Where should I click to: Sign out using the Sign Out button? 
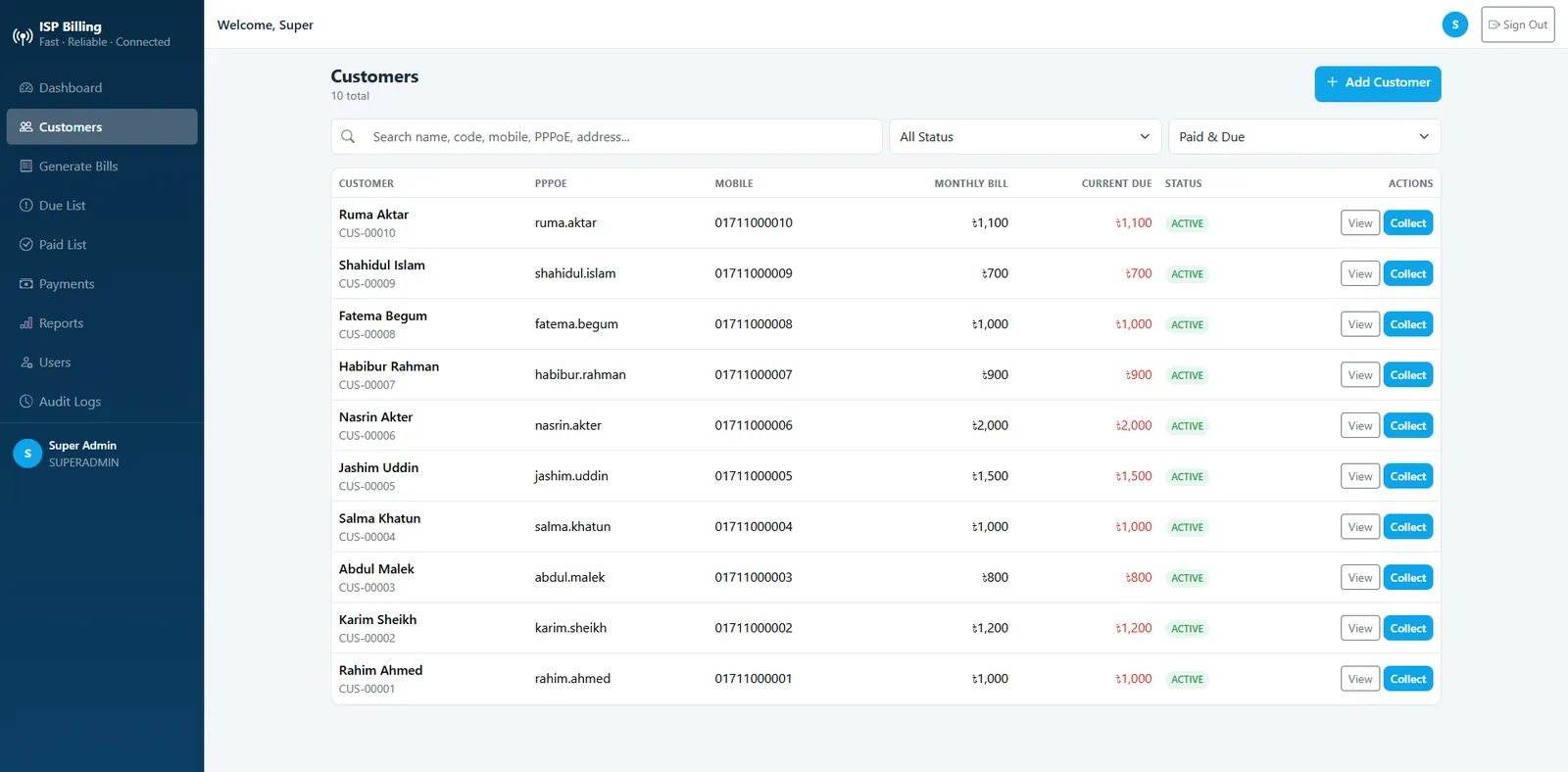pos(1518,24)
